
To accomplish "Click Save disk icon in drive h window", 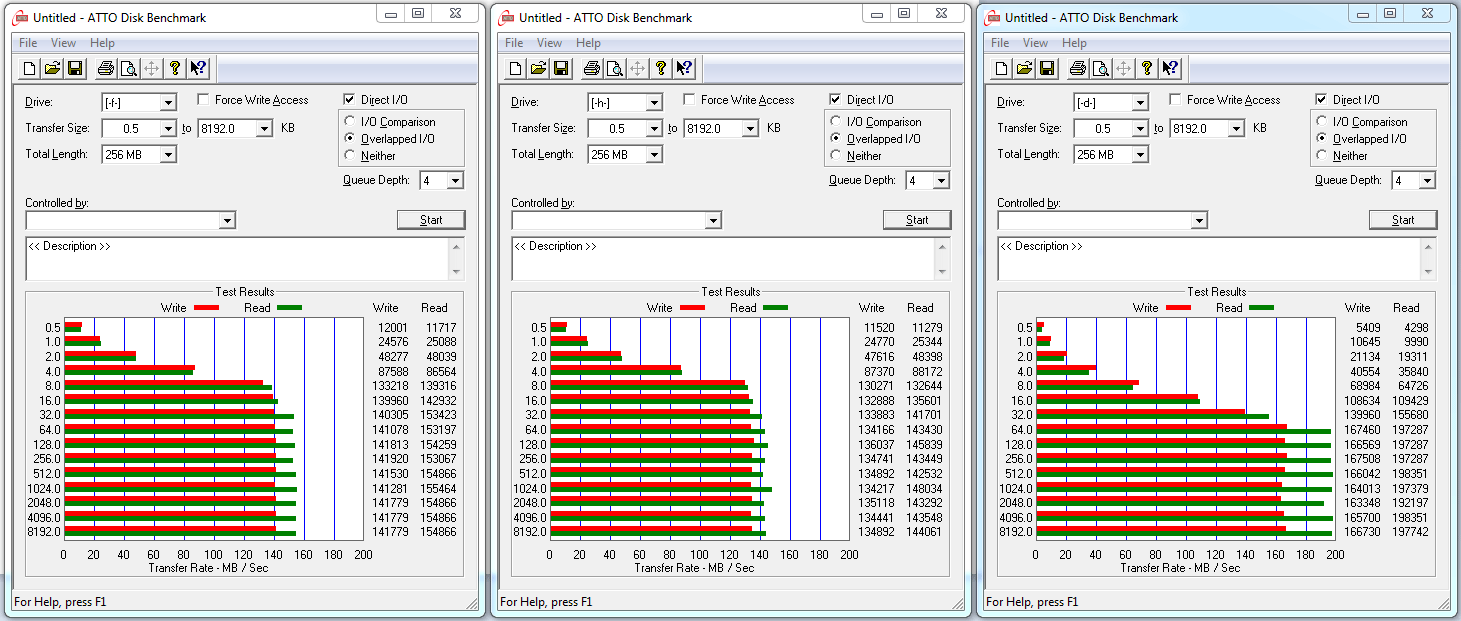I will click(561, 68).
